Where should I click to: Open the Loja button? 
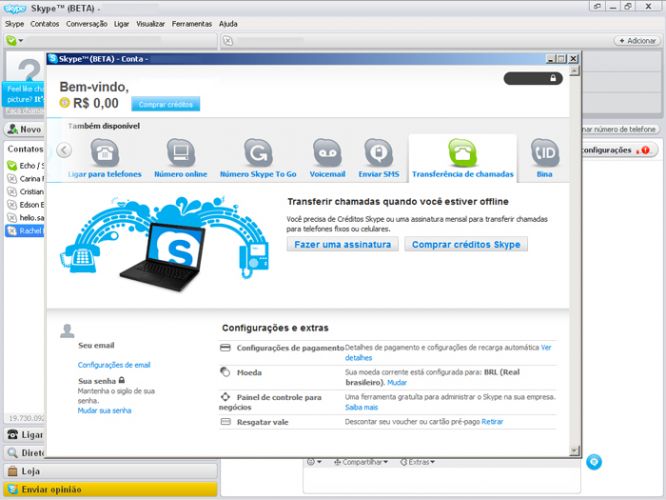click(110, 471)
